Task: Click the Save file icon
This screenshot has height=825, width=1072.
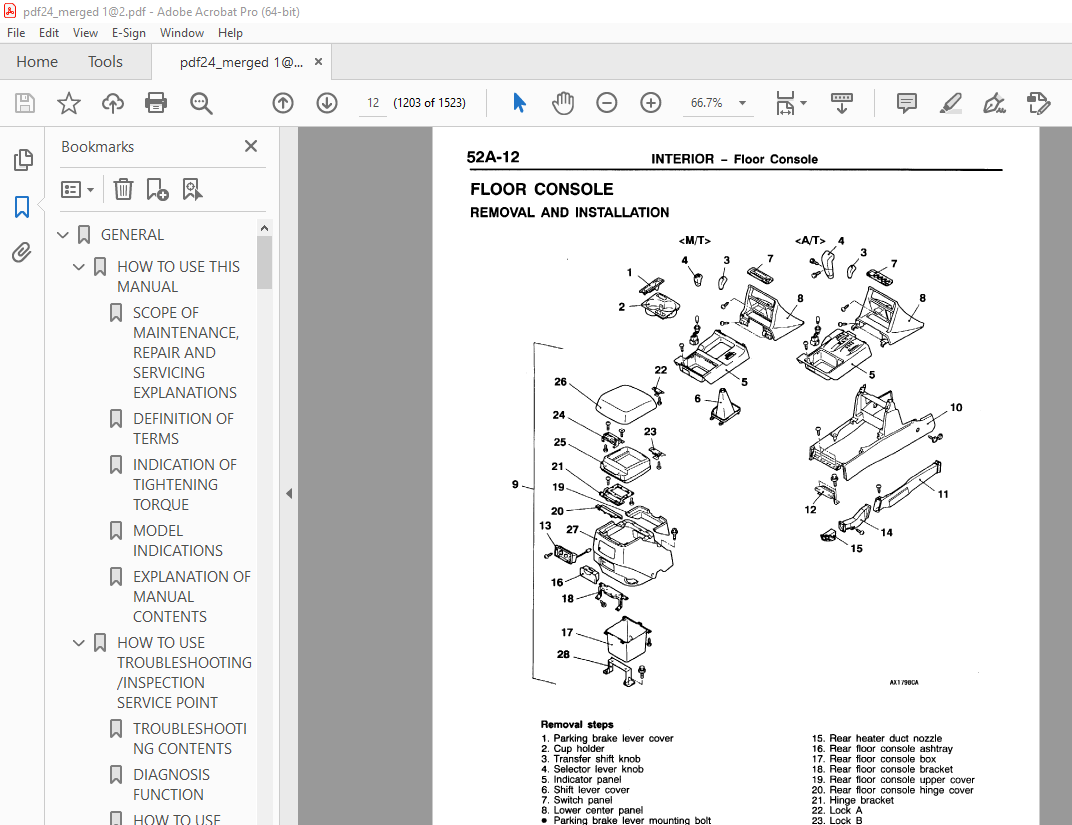Action: (25, 103)
